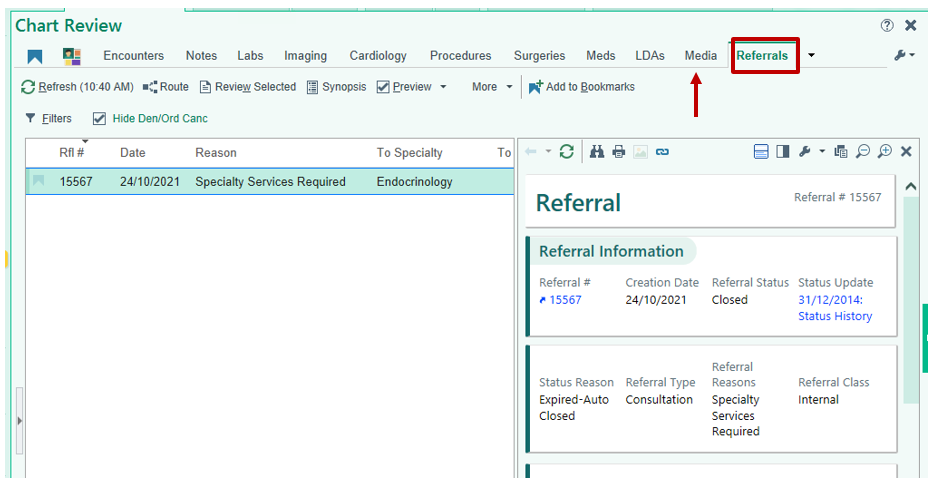Open the LDAs tab

point(650,56)
